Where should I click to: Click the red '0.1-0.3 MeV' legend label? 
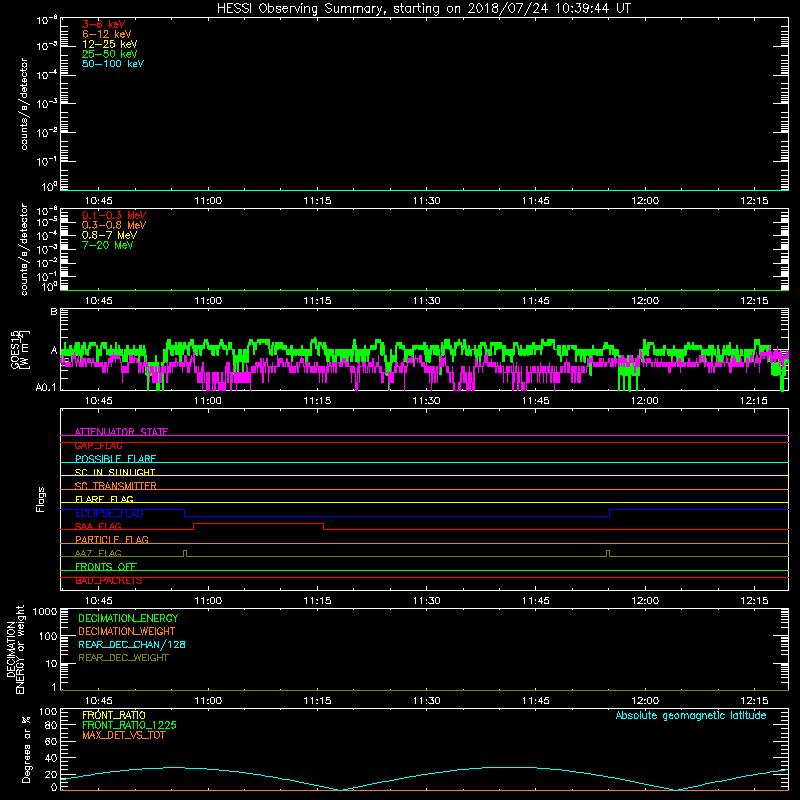pos(114,215)
